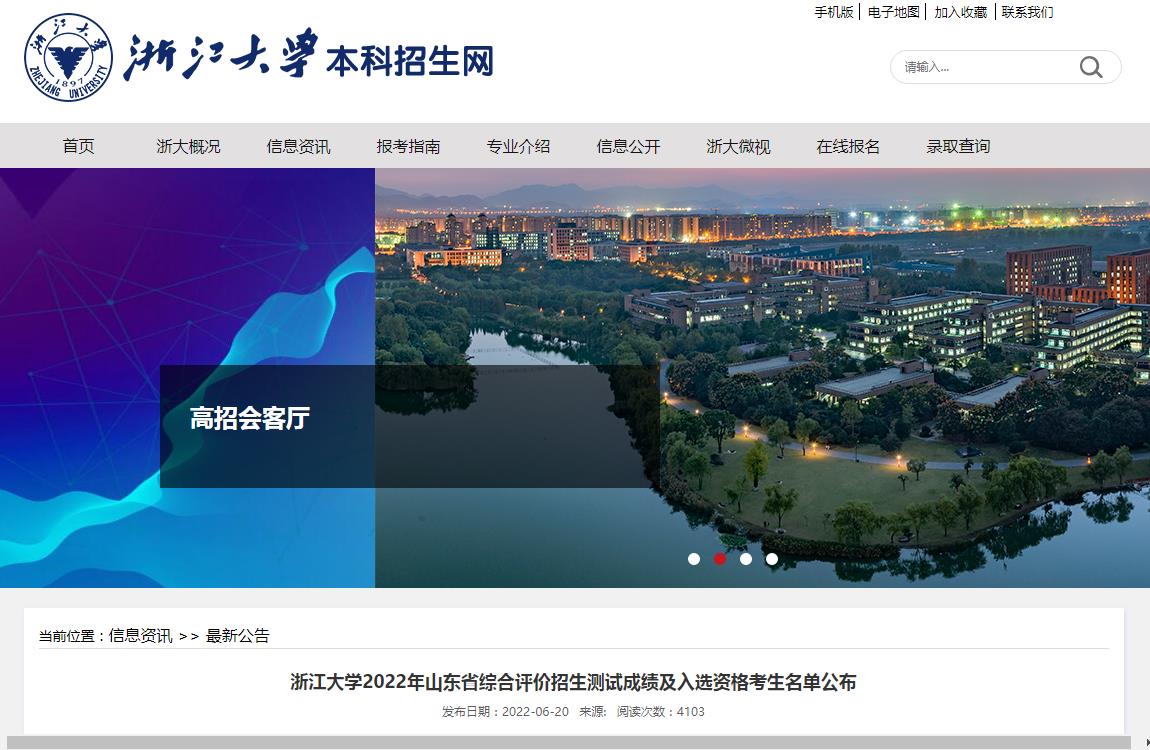Click the horizontal scrollbar at the page bottom
The height and width of the screenshot is (750, 1150).
click(569, 743)
